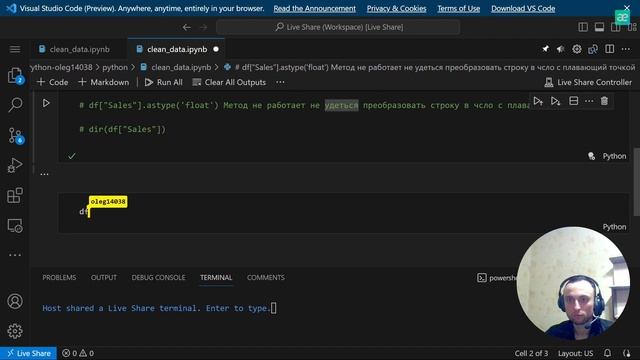This screenshot has height=360, width=640.
Task: Open the Extensions view
Action: 15,195
